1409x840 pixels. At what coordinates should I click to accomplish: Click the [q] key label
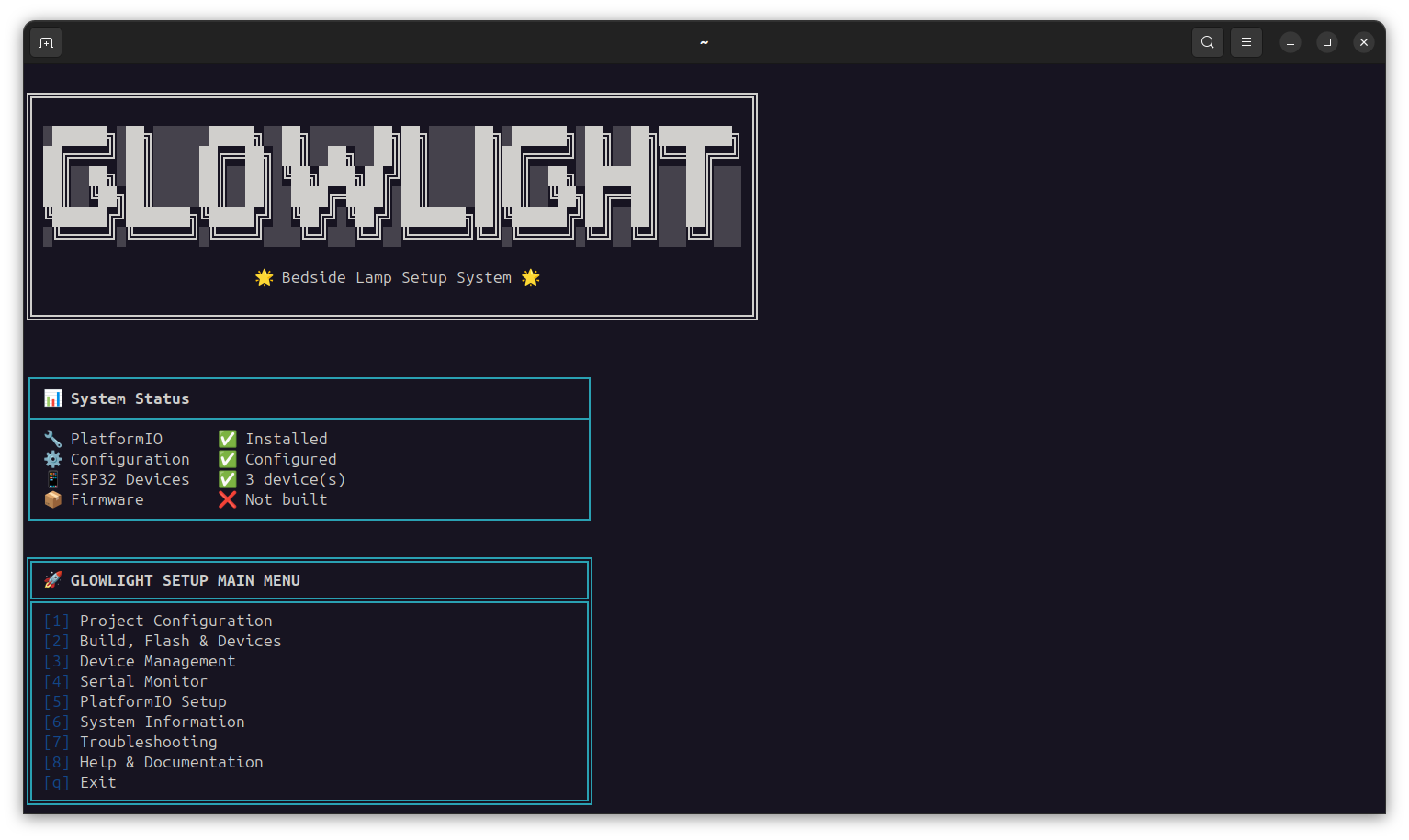(x=57, y=782)
